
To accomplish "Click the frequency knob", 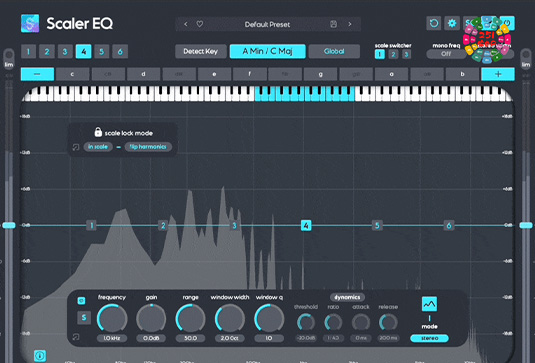I will point(112,318).
